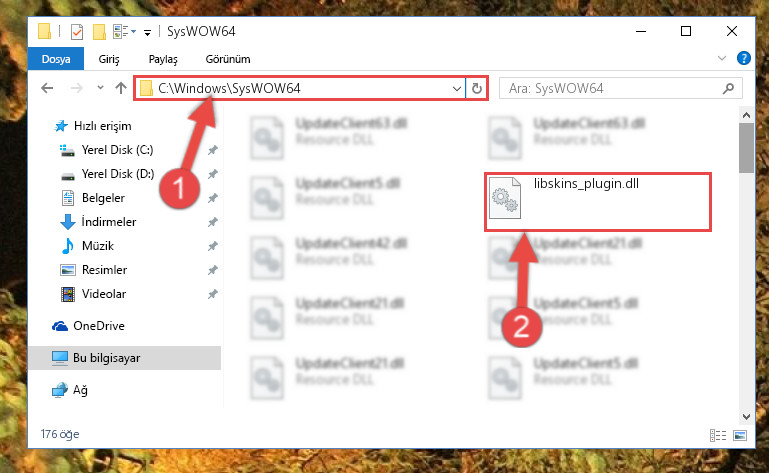Click the Properties checkmark quick access icon
This screenshot has height=473, width=769.
(77, 32)
